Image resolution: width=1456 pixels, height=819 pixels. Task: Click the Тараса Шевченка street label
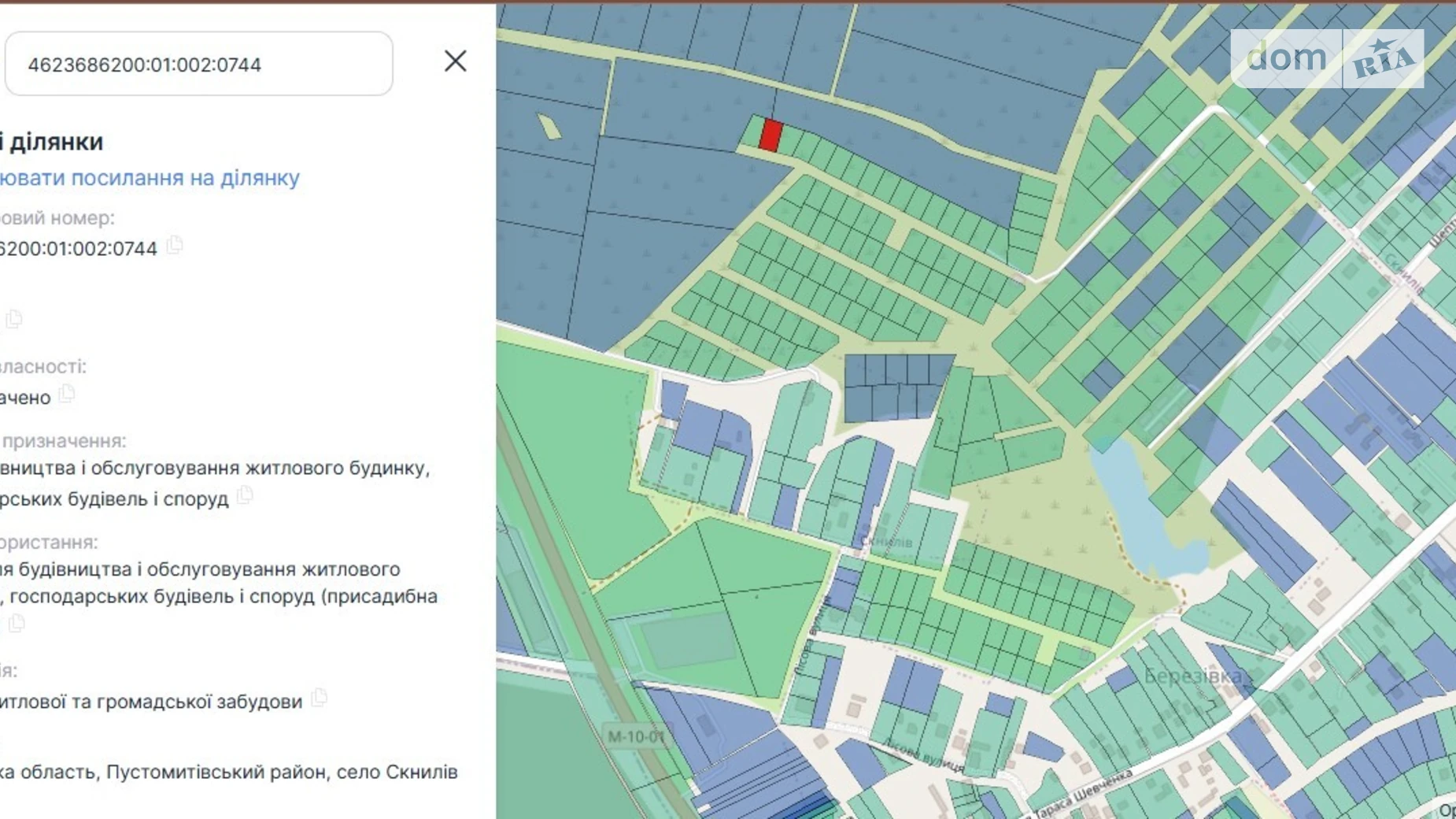pyautogui.click(x=1082, y=791)
